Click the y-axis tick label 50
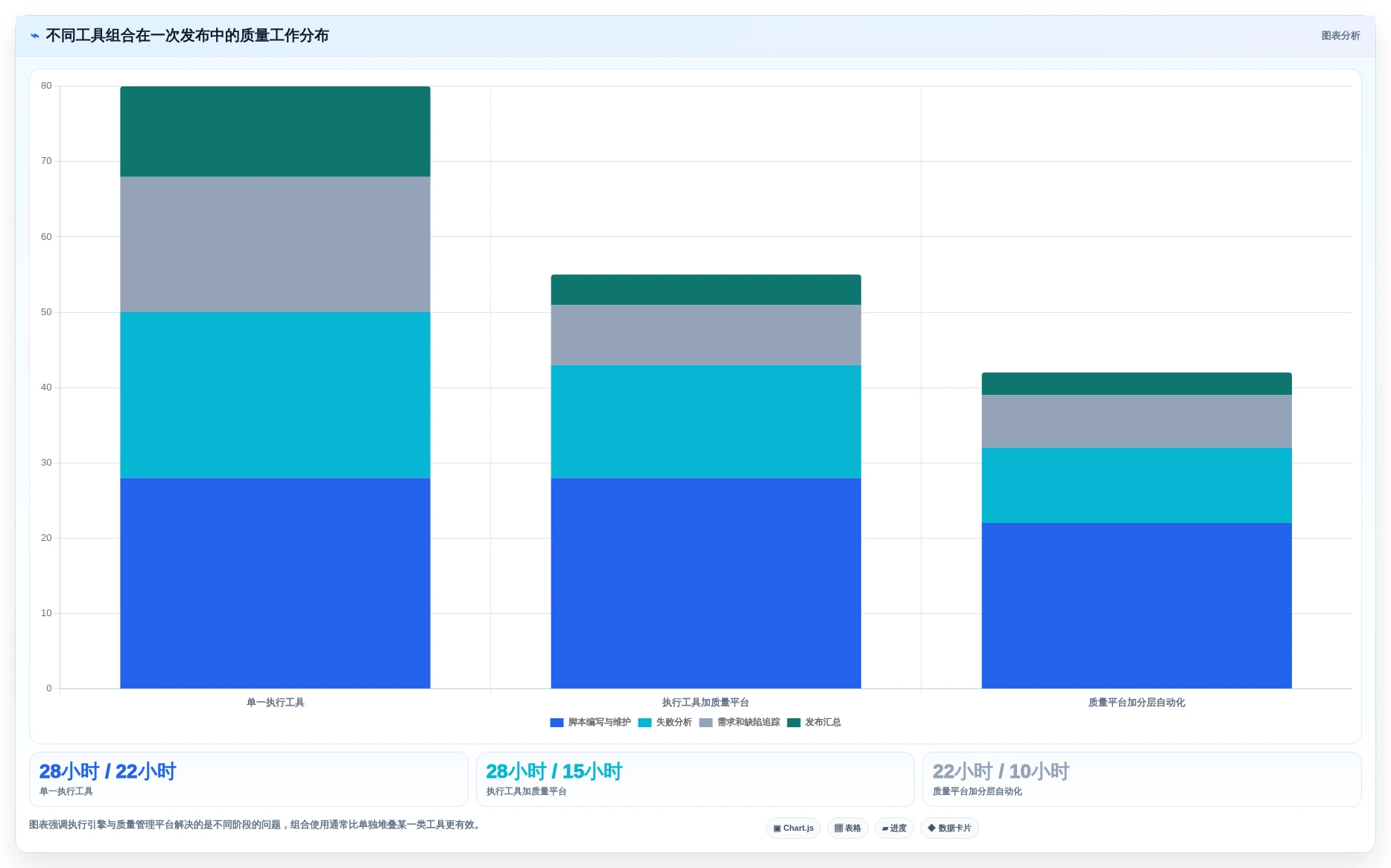 (x=46, y=312)
